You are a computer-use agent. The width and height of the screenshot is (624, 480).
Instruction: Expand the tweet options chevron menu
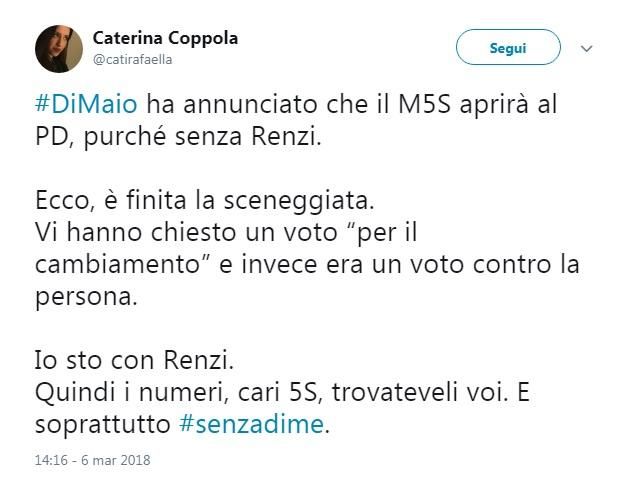587,48
